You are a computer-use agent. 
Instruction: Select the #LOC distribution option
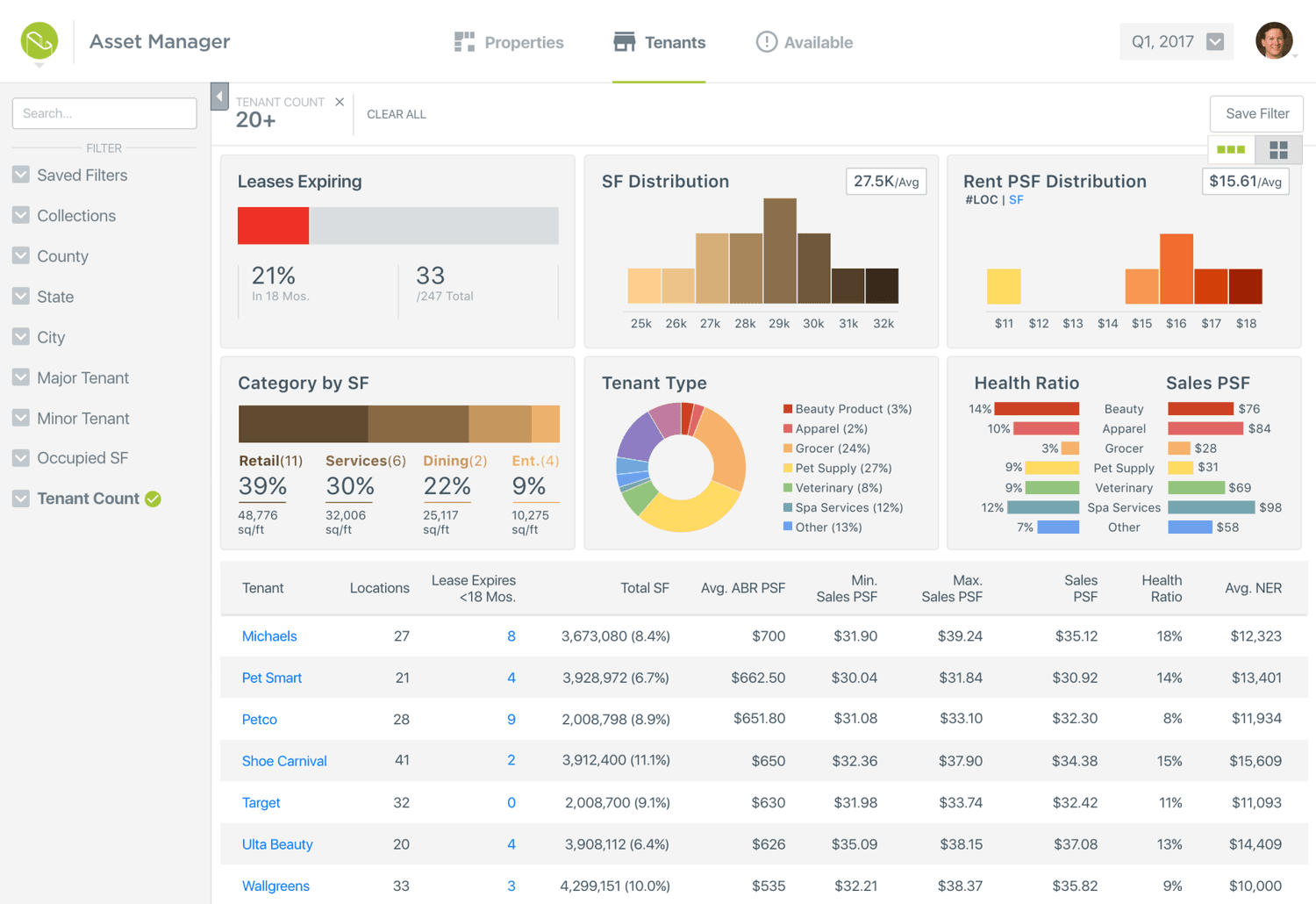981,200
